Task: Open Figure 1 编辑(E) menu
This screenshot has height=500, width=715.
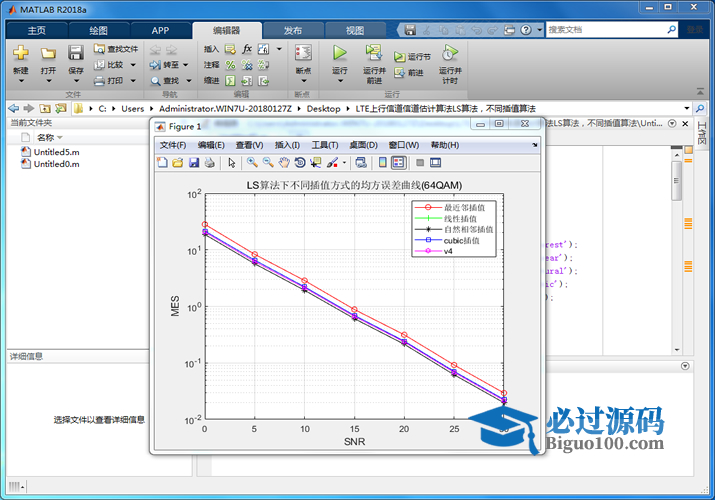Action: 211,145
